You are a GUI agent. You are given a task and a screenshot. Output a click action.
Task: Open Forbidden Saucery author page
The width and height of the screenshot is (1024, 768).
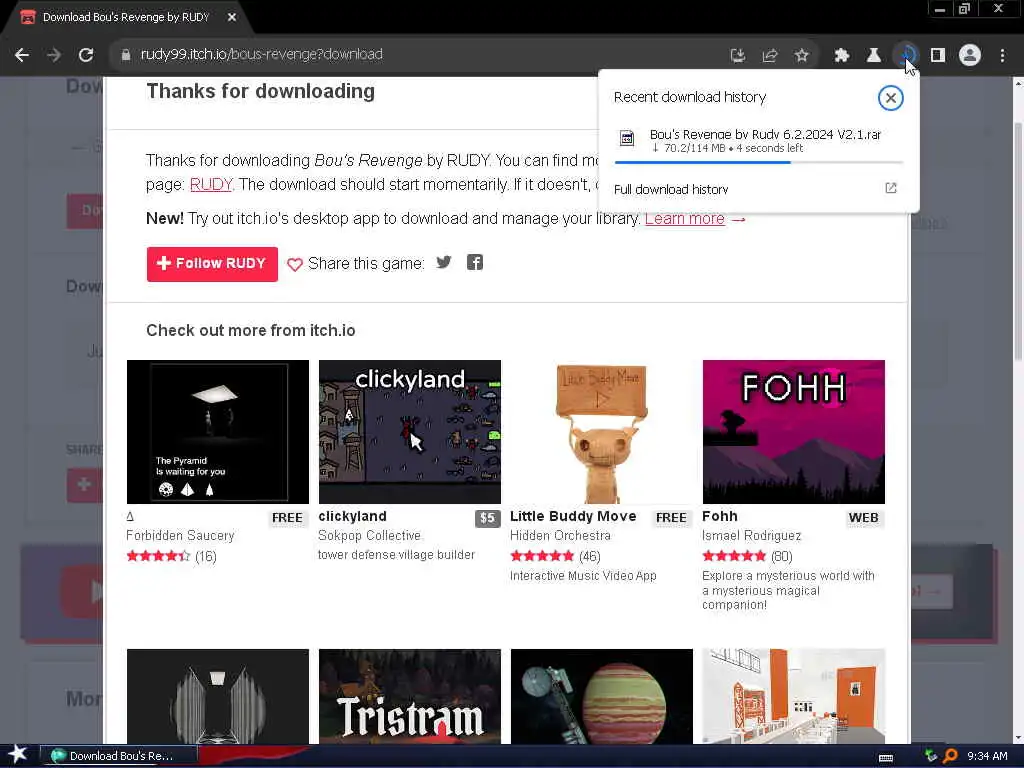click(x=180, y=536)
